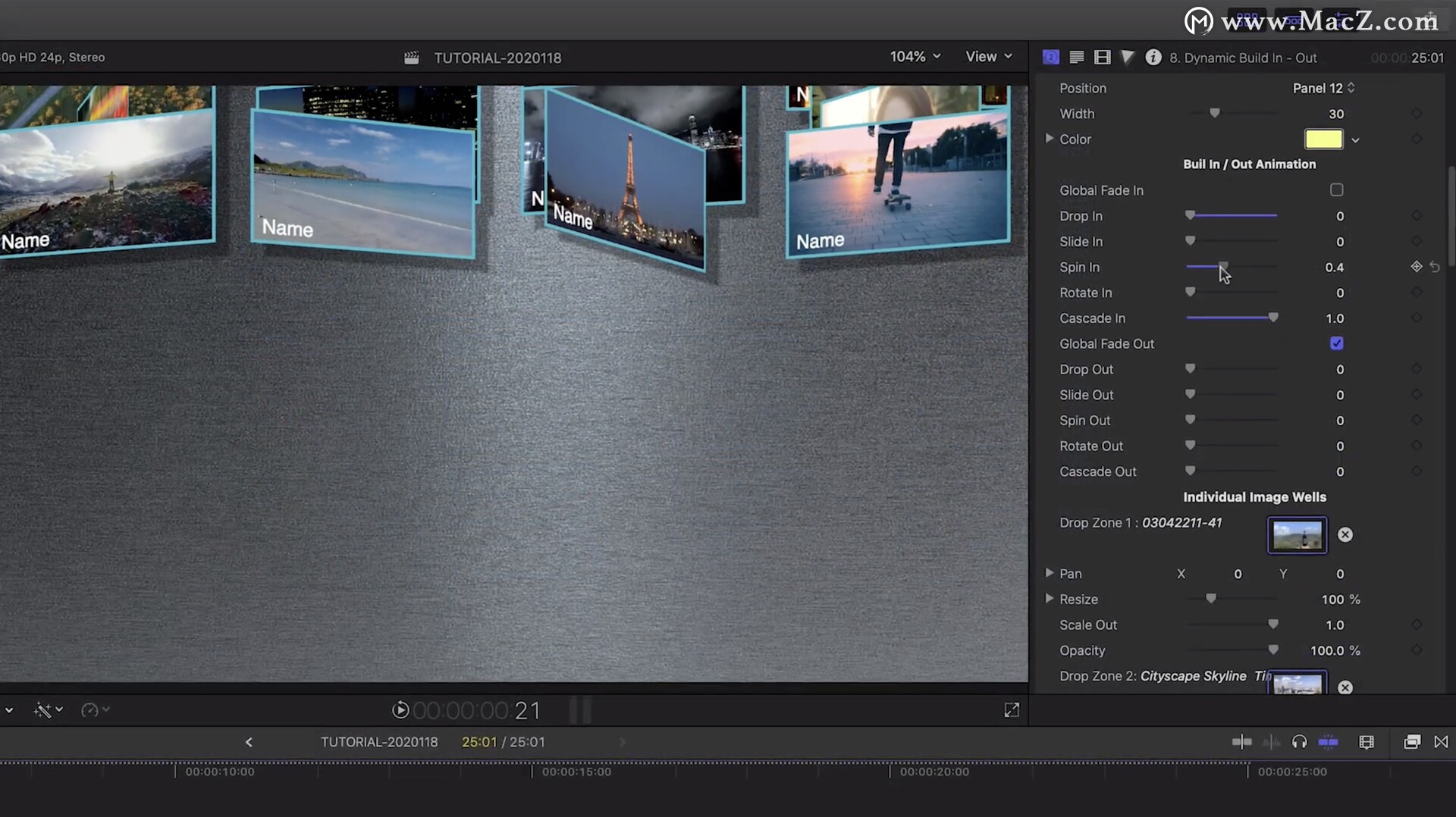Viewport: 1456px width, 817px height.
Task: Toggle audio skimming
Action: click(x=1271, y=742)
